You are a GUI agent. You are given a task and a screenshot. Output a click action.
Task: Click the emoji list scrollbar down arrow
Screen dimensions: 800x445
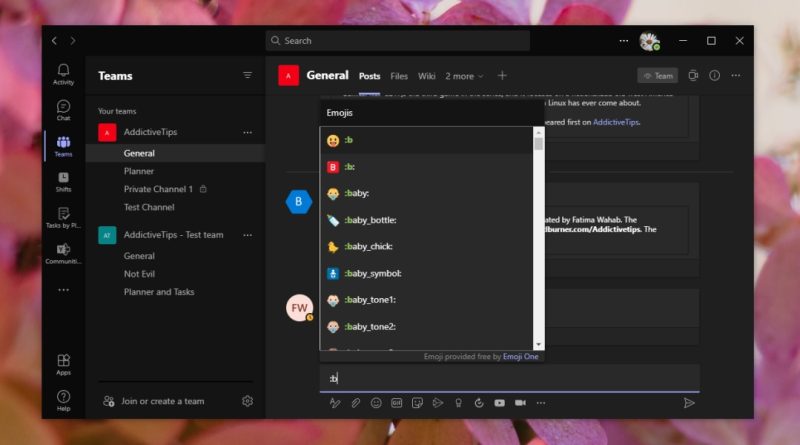click(538, 345)
